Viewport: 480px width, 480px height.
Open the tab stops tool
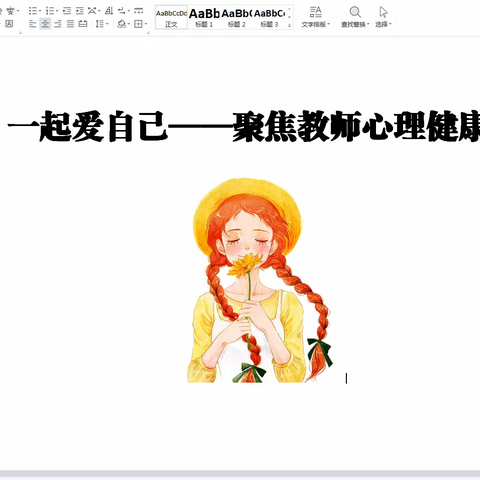[138, 11]
